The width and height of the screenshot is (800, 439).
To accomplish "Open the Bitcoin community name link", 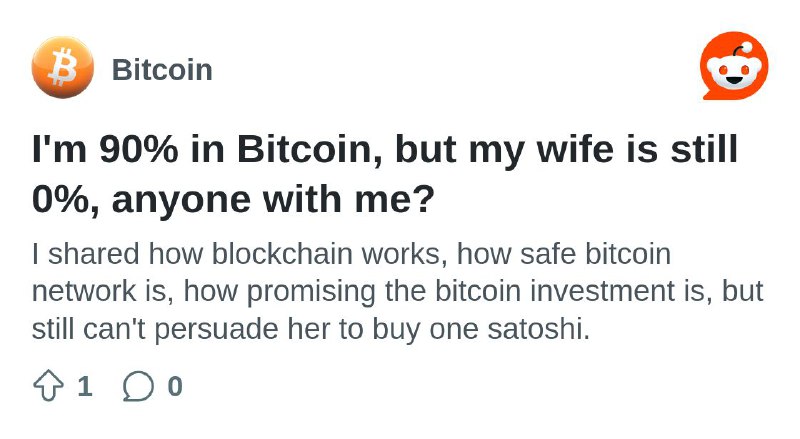I will pyautogui.click(x=162, y=70).
